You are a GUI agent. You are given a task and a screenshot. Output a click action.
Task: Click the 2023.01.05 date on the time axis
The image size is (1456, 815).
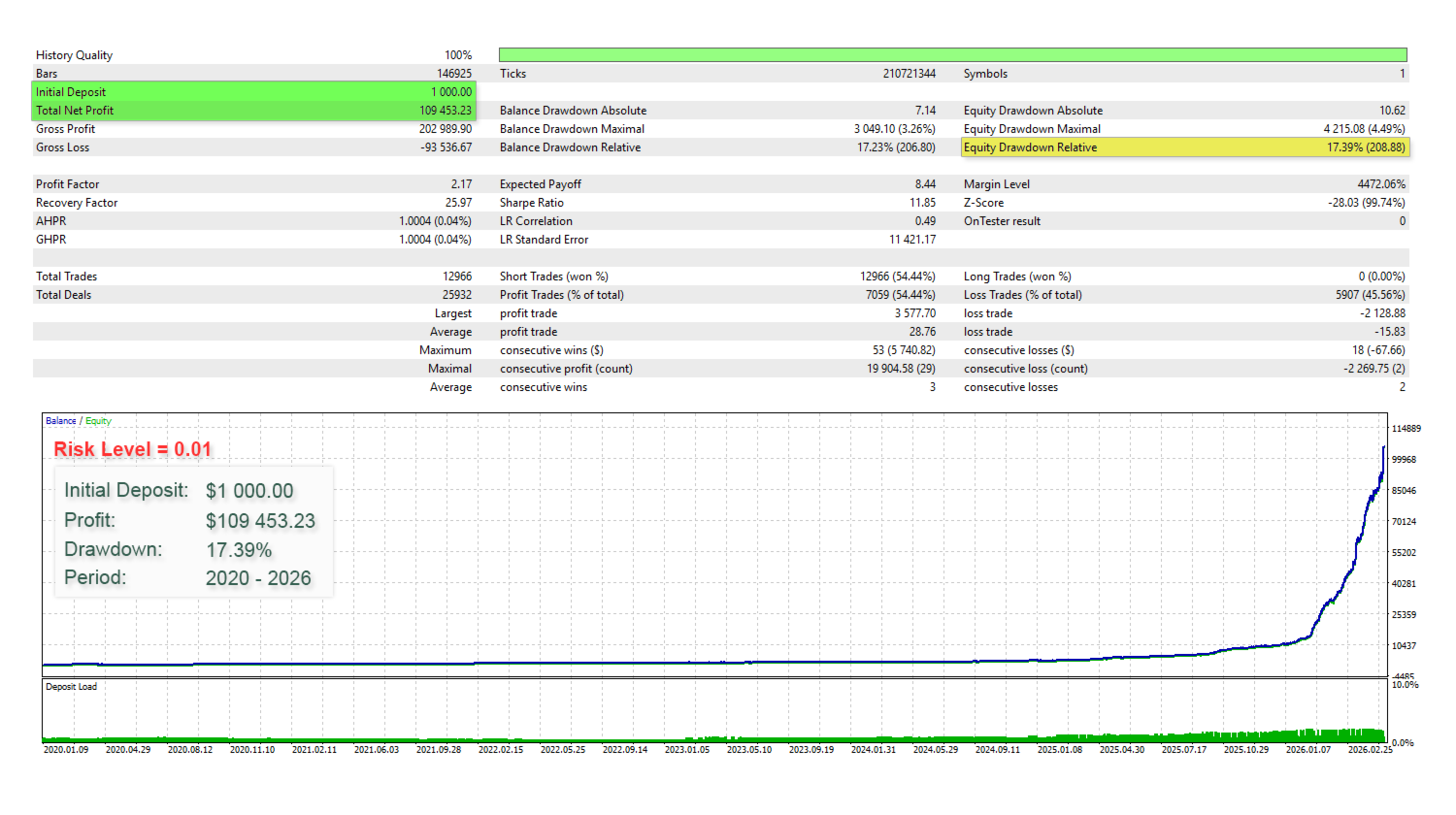(x=686, y=750)
